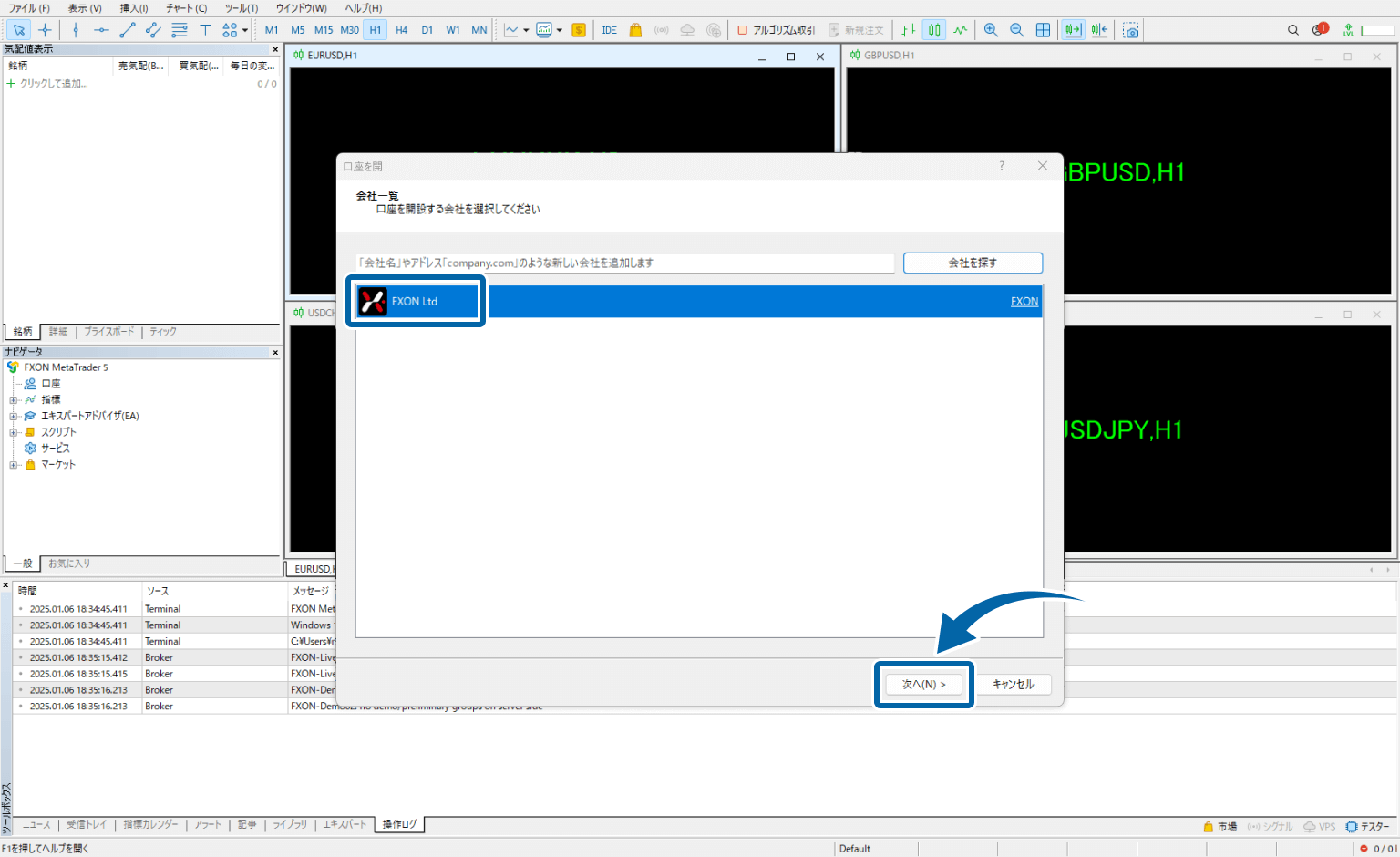Open the dialog help question mark

(1002, 166)
